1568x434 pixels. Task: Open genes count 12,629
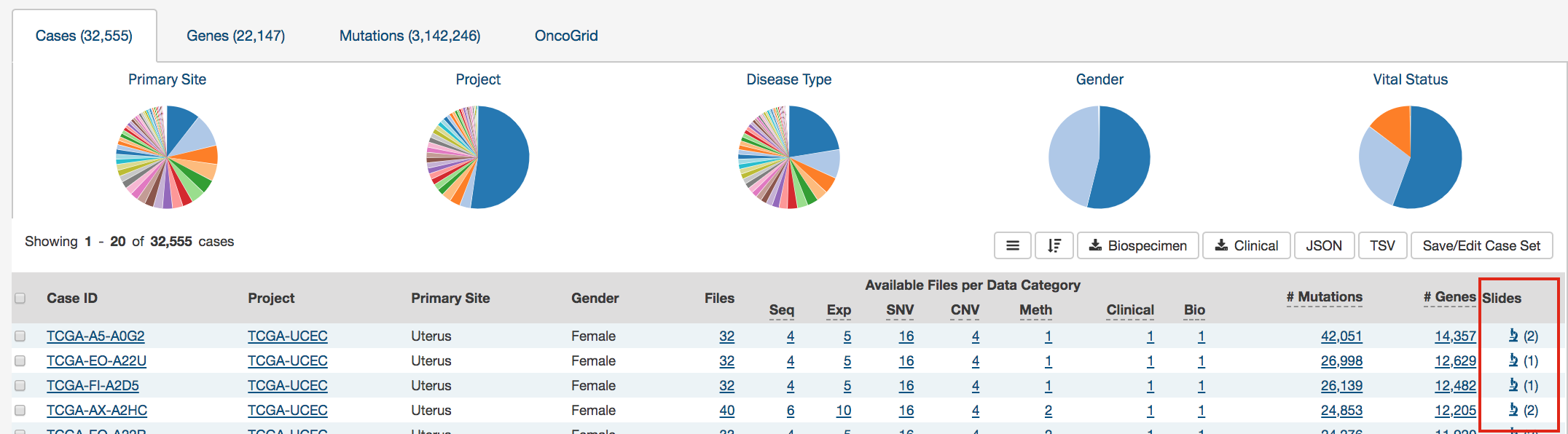(1455, 360)
